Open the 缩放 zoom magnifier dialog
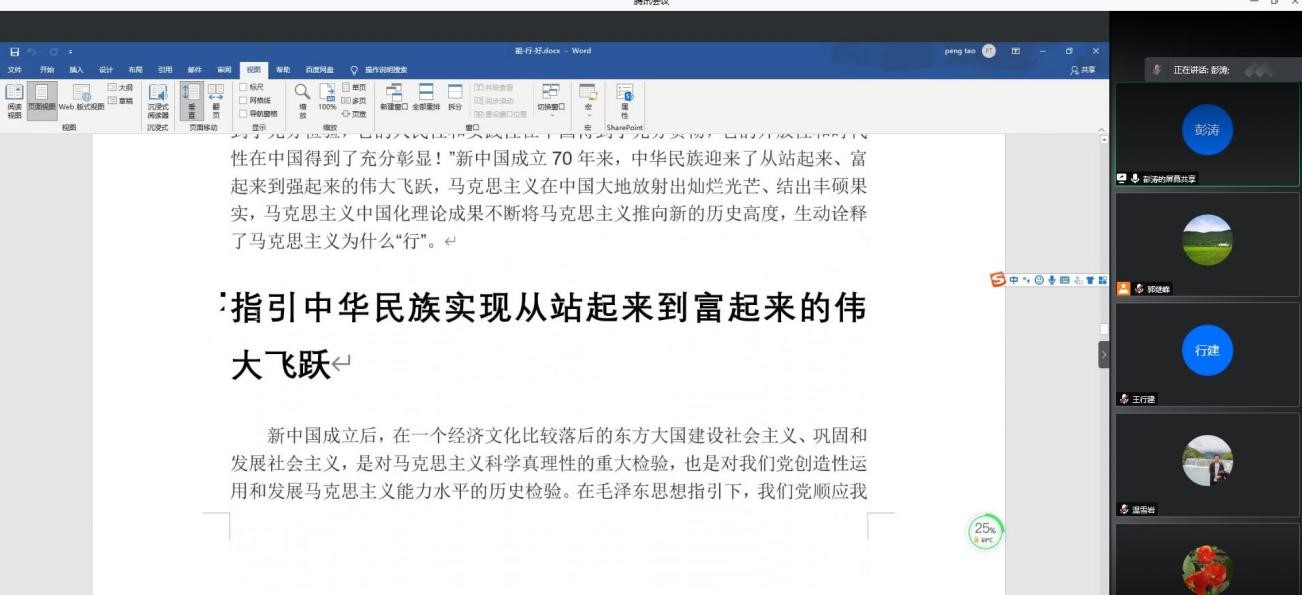This screenshot has height=595, width=1302. click(x=302, y=98)
